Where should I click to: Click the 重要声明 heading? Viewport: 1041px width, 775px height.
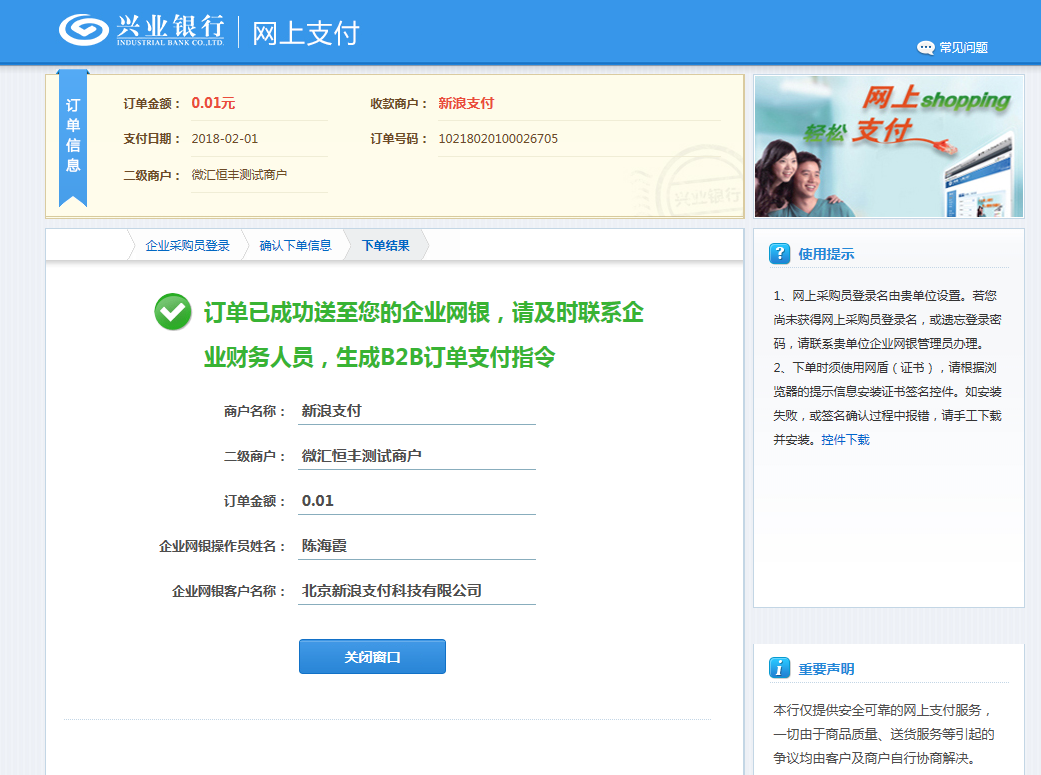click(826, 669)
